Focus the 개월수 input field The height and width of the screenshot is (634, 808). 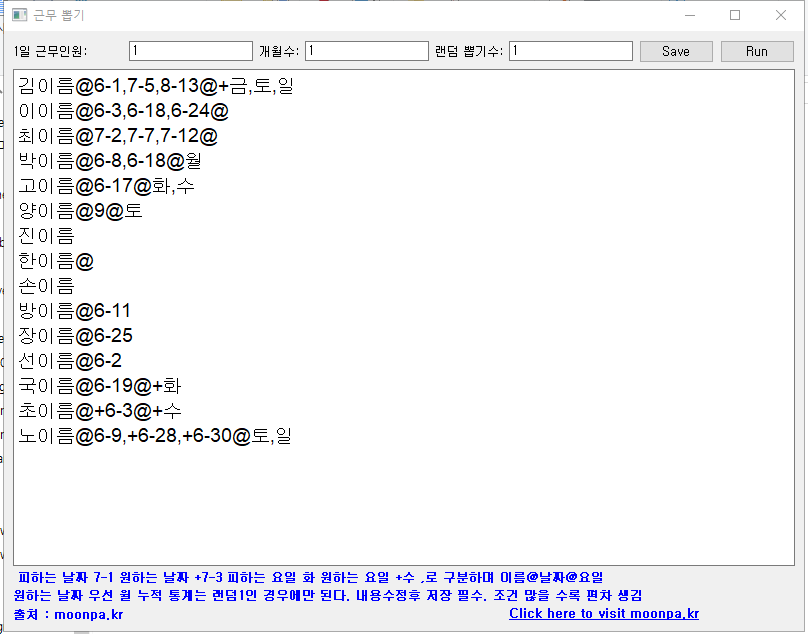coord(367,51)
